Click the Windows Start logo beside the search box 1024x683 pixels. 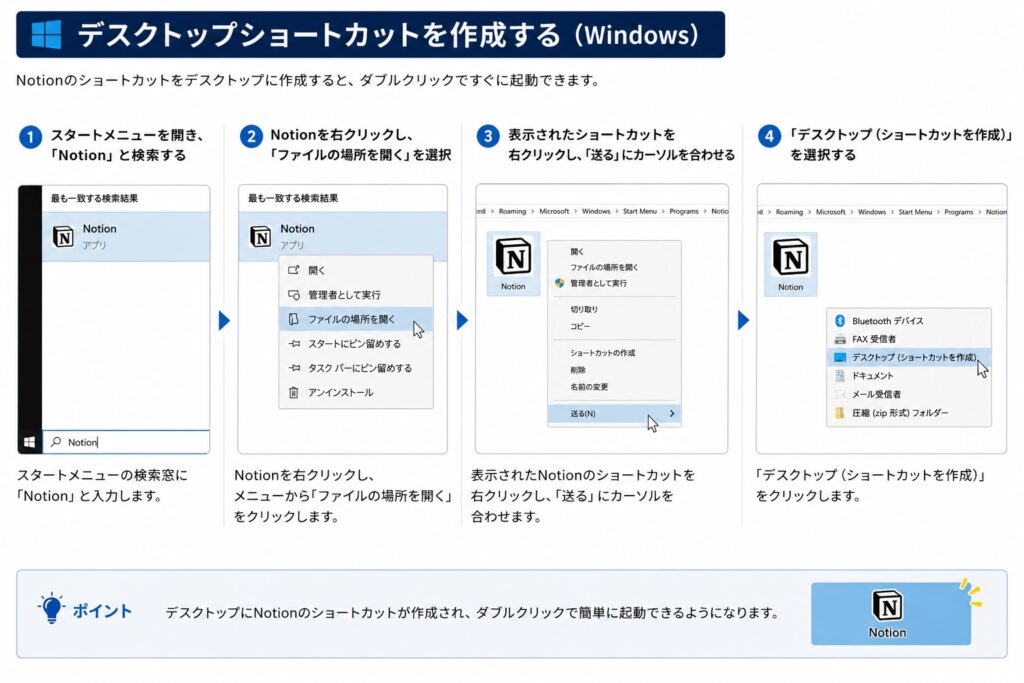tap(29, 442)
